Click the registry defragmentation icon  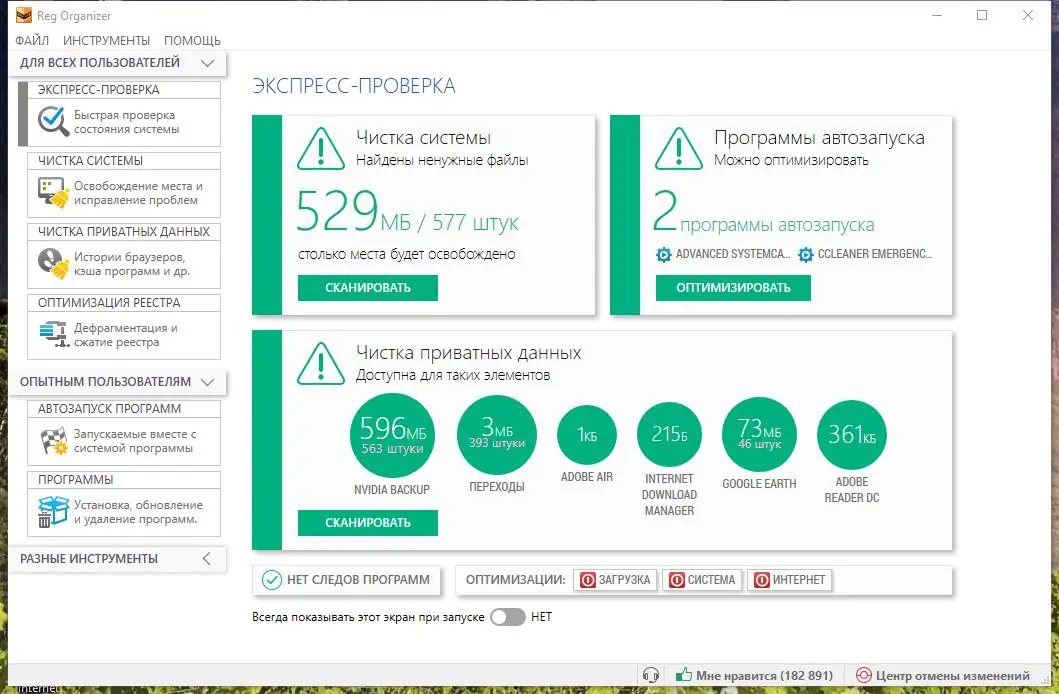coord(54,334)
